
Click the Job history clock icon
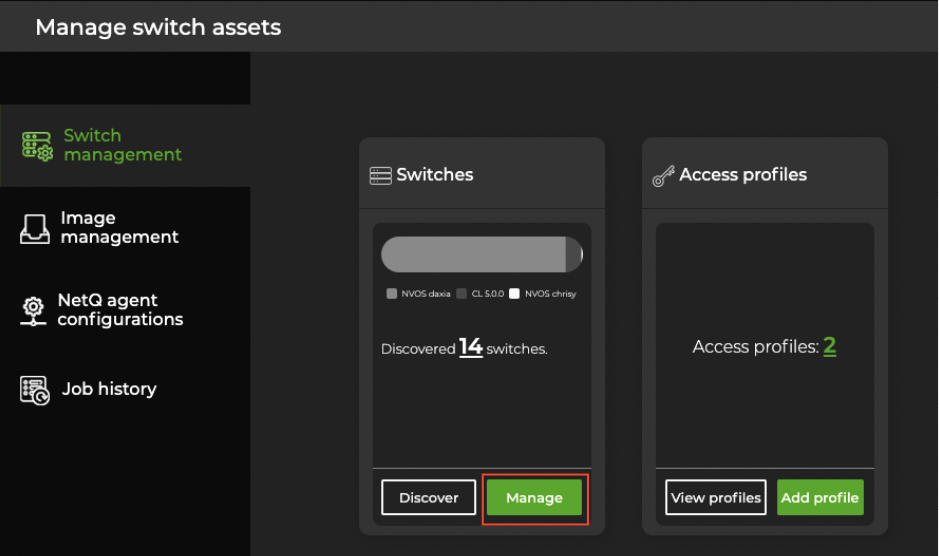click(34, 390)
